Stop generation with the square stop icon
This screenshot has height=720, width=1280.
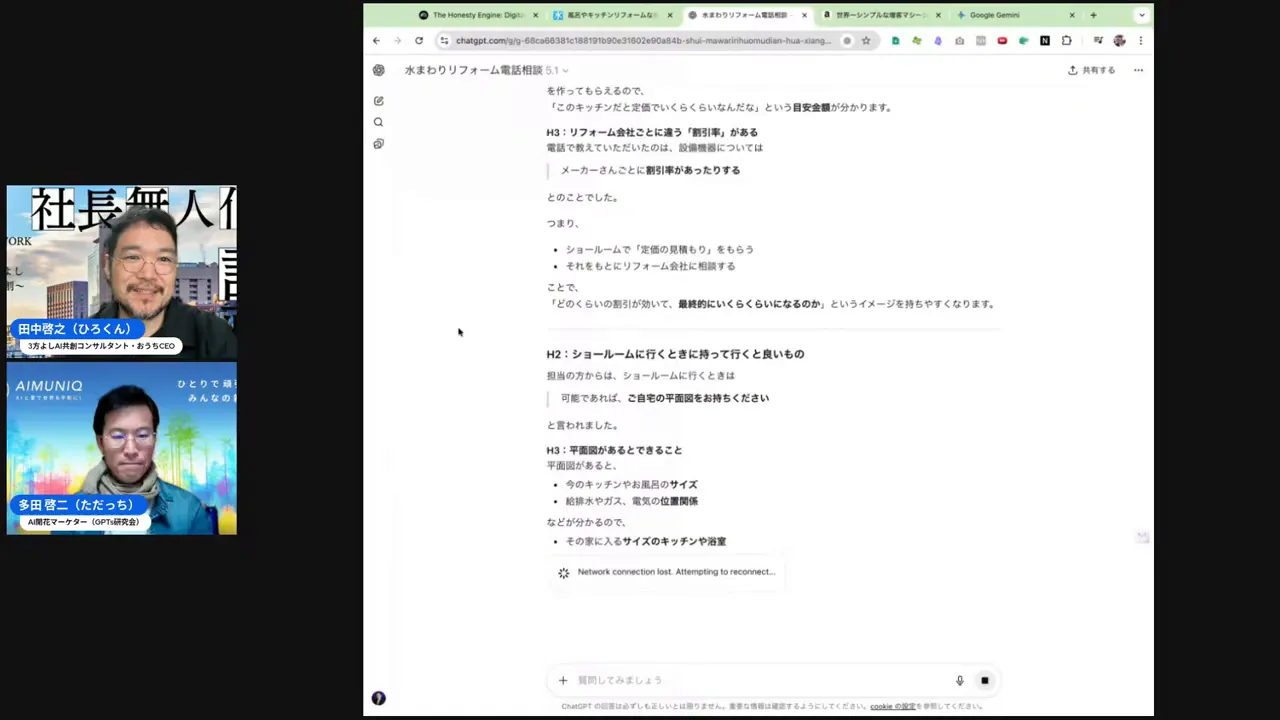[x=984, y=680]
